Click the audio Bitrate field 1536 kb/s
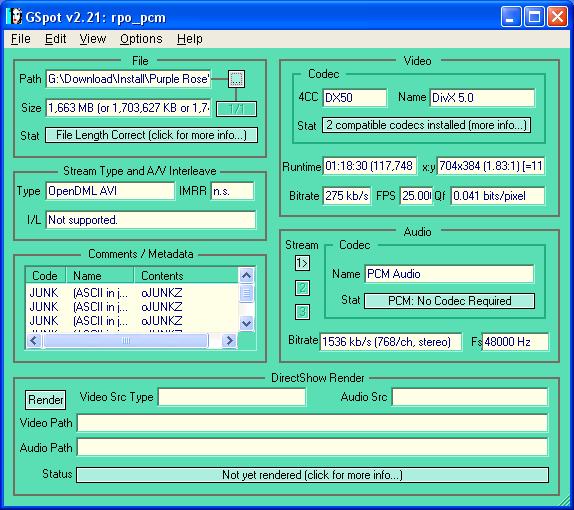574x510 pixels. pos(391,342)
